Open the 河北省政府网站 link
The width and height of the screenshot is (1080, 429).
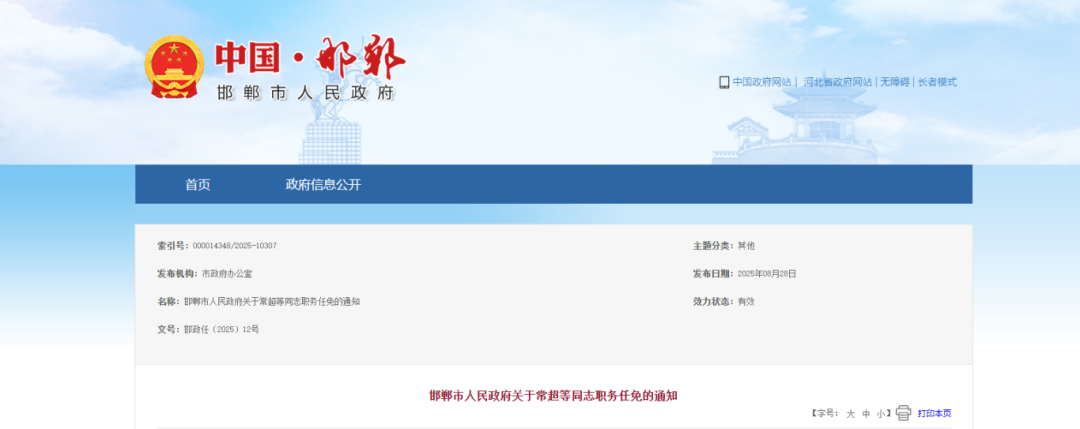838,82
